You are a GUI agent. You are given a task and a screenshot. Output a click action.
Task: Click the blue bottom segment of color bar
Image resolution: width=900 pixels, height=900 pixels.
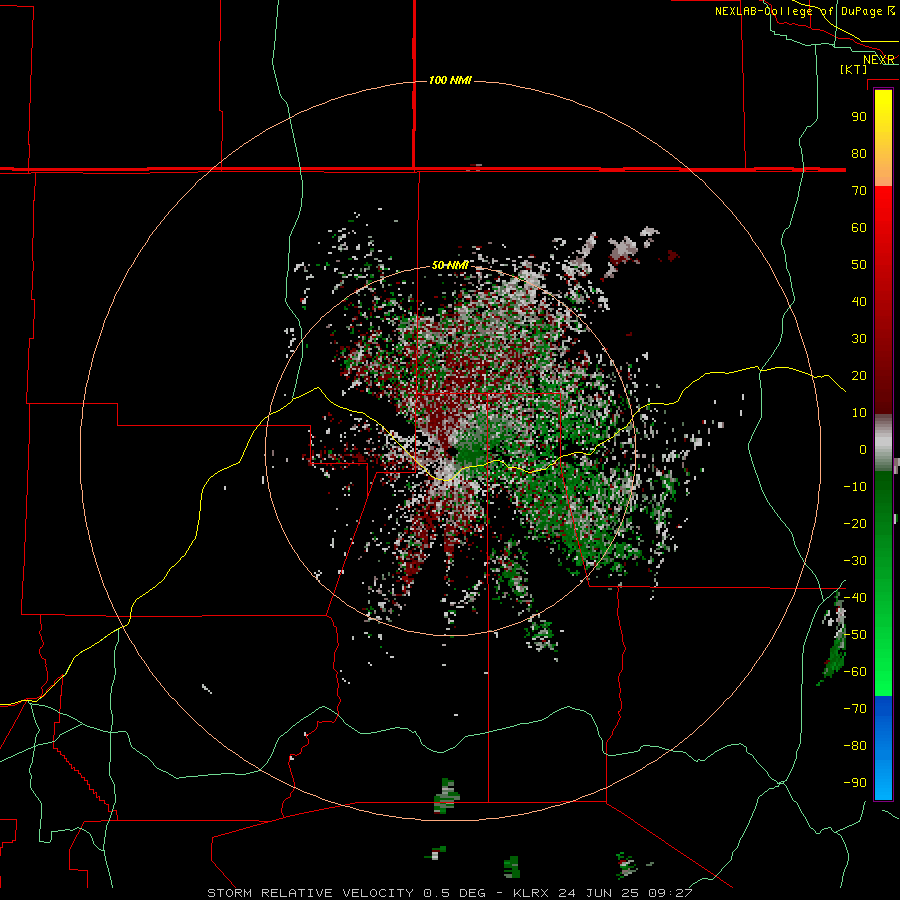[x=883, y=748]
